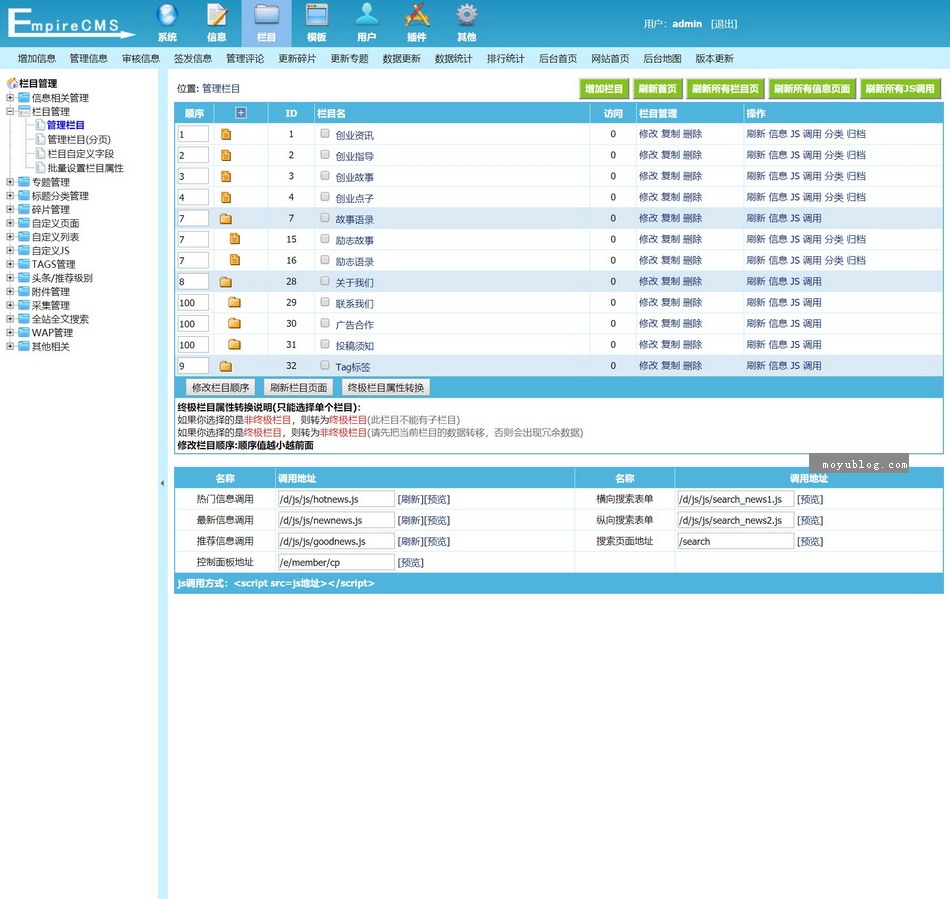Click the home icon beside 栏目管理 title
This screenshot has height=899, width=950.
click(12, 83)
